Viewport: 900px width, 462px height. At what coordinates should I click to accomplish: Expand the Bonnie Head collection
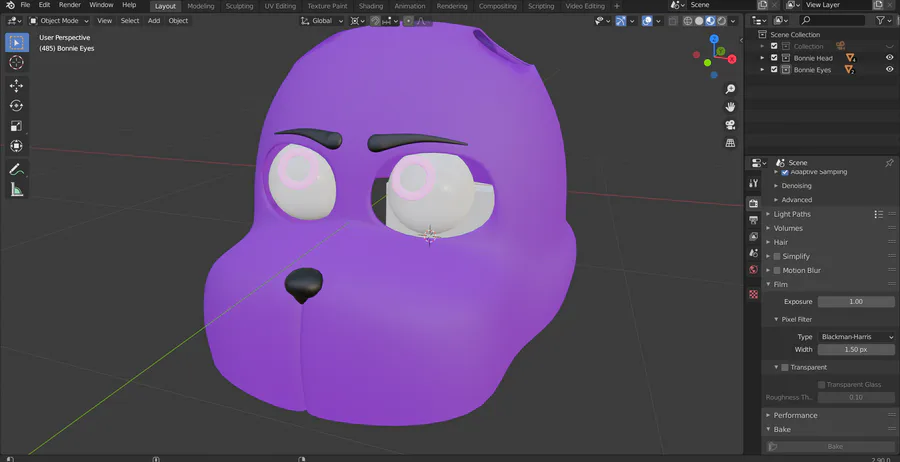tap(762, 58)
